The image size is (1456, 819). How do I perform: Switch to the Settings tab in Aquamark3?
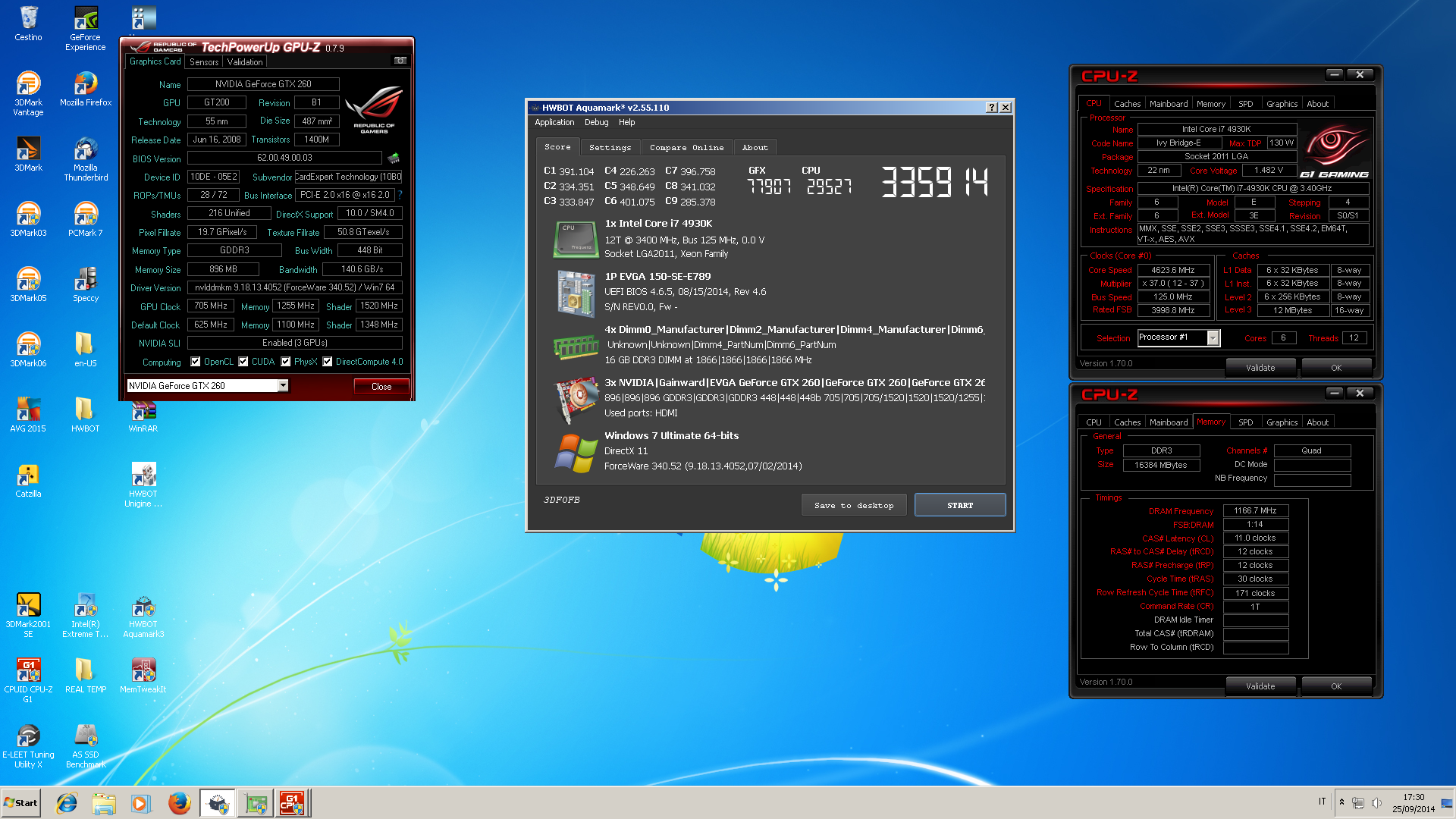pyautogui.click(x=610, y=148)
